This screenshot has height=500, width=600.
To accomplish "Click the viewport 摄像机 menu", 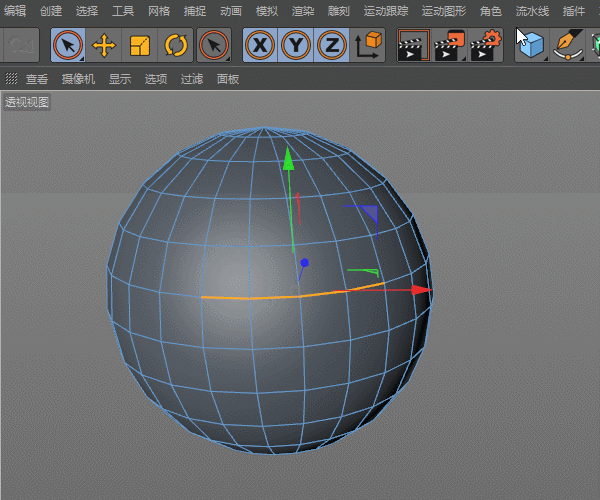I will (x=78, y=78).
